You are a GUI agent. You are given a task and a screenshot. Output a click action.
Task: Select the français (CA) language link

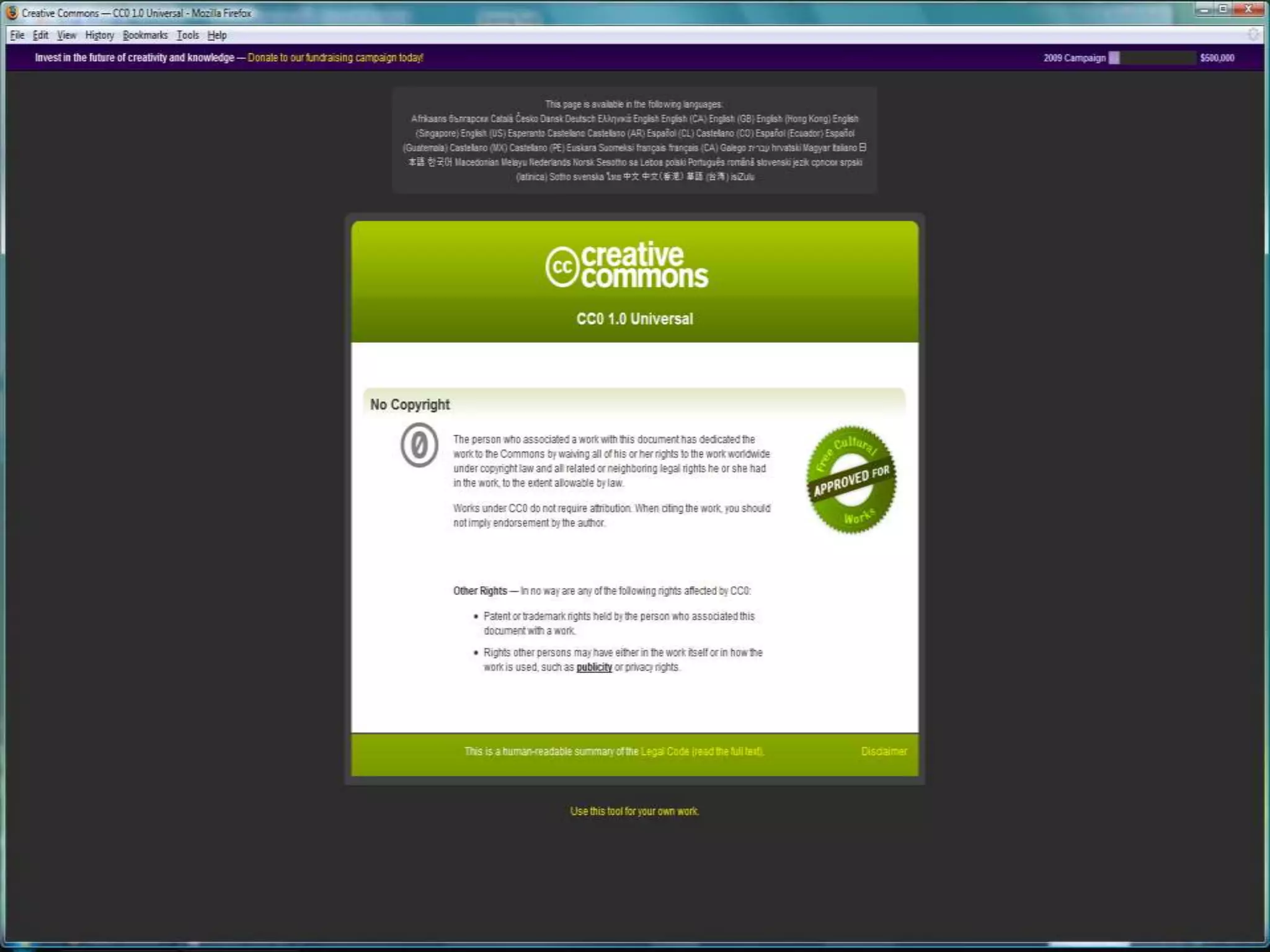point(693,148)
